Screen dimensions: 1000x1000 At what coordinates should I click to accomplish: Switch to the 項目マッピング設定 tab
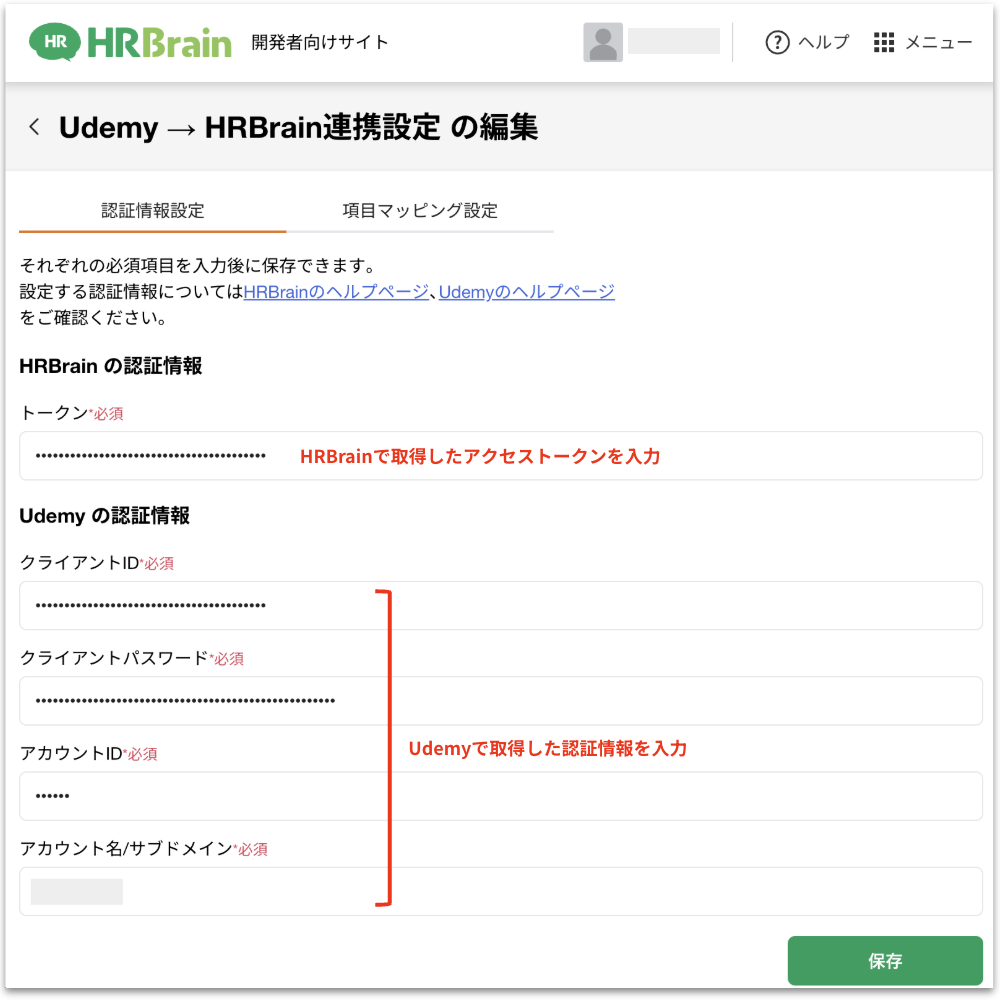[420, 211]
